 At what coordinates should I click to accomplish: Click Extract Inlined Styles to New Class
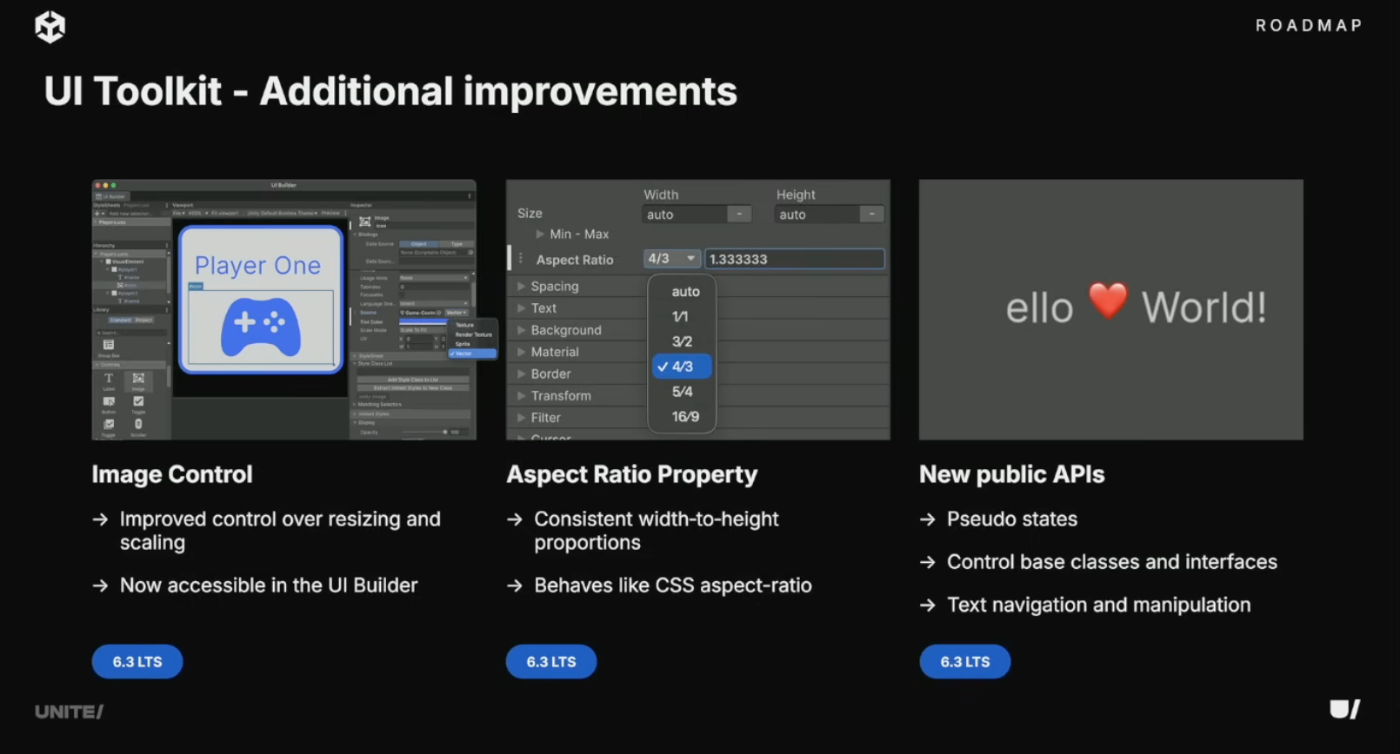coord(413,388)
